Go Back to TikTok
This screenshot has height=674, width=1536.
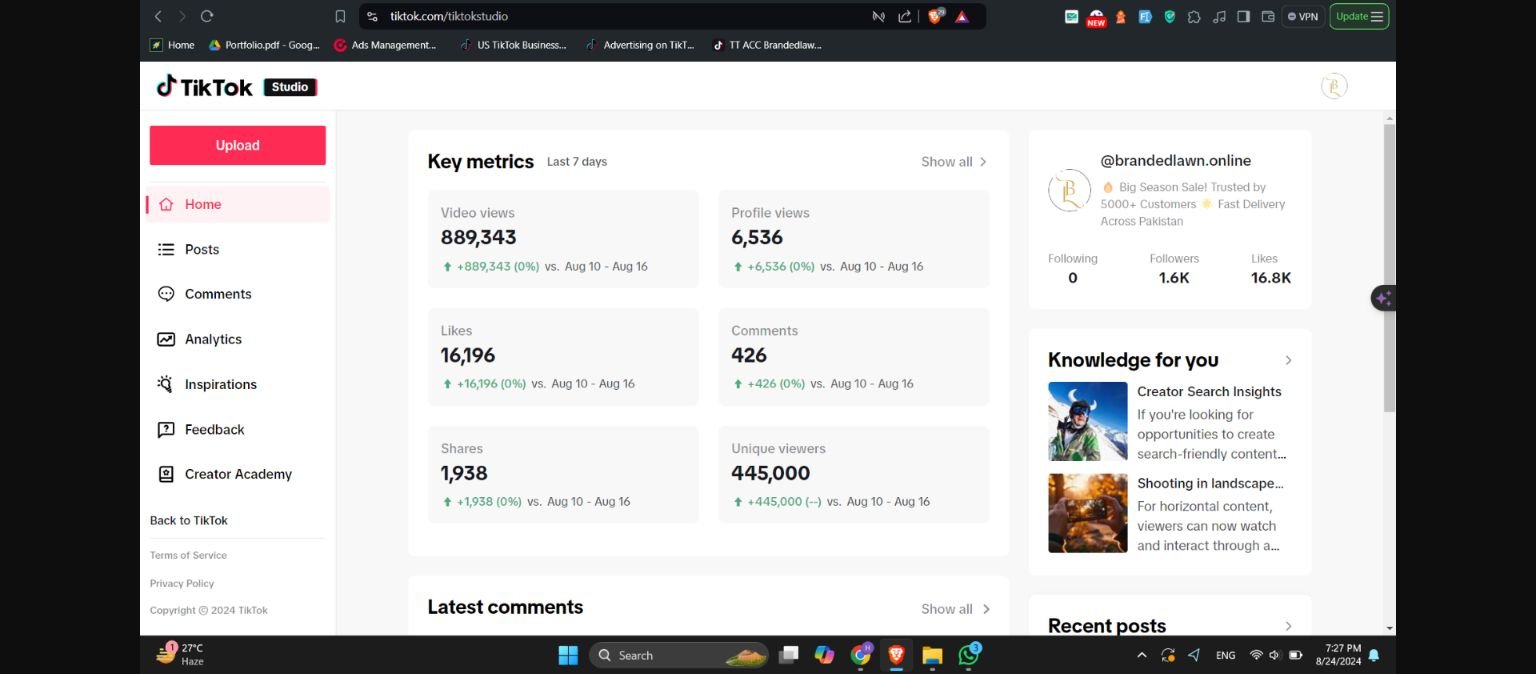pyautogui.click(x=189, y=520)
